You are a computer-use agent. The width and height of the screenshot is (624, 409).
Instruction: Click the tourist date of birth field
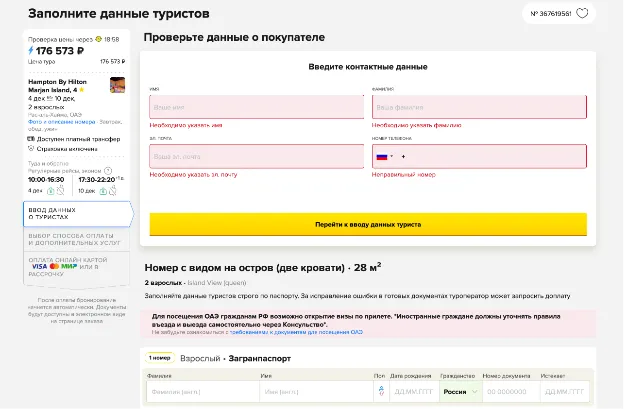point(411,393)
